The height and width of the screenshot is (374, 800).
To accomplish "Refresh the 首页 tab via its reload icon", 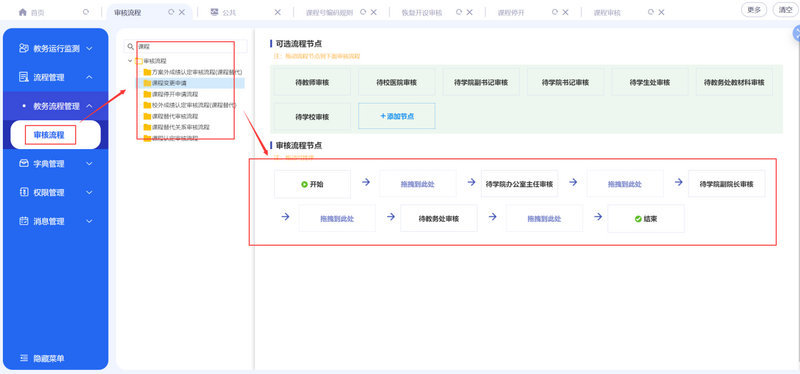I will tap(86, 12).
